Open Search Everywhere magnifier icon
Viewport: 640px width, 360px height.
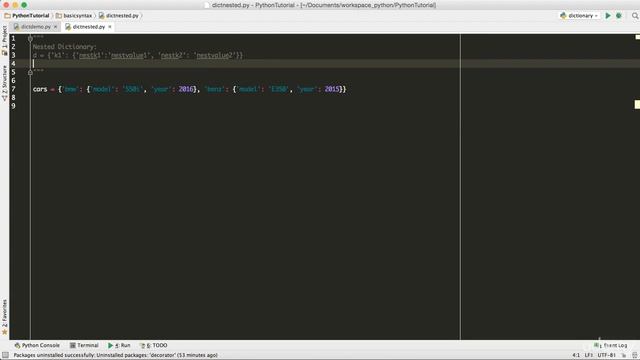point(635,16)
